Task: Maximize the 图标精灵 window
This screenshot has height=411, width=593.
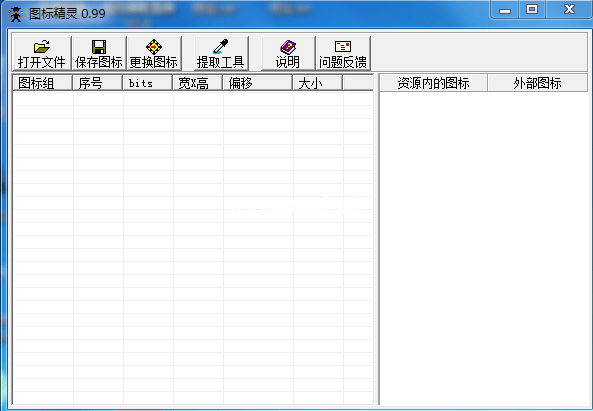Action: pyautogui.click(x=532, y=9)
